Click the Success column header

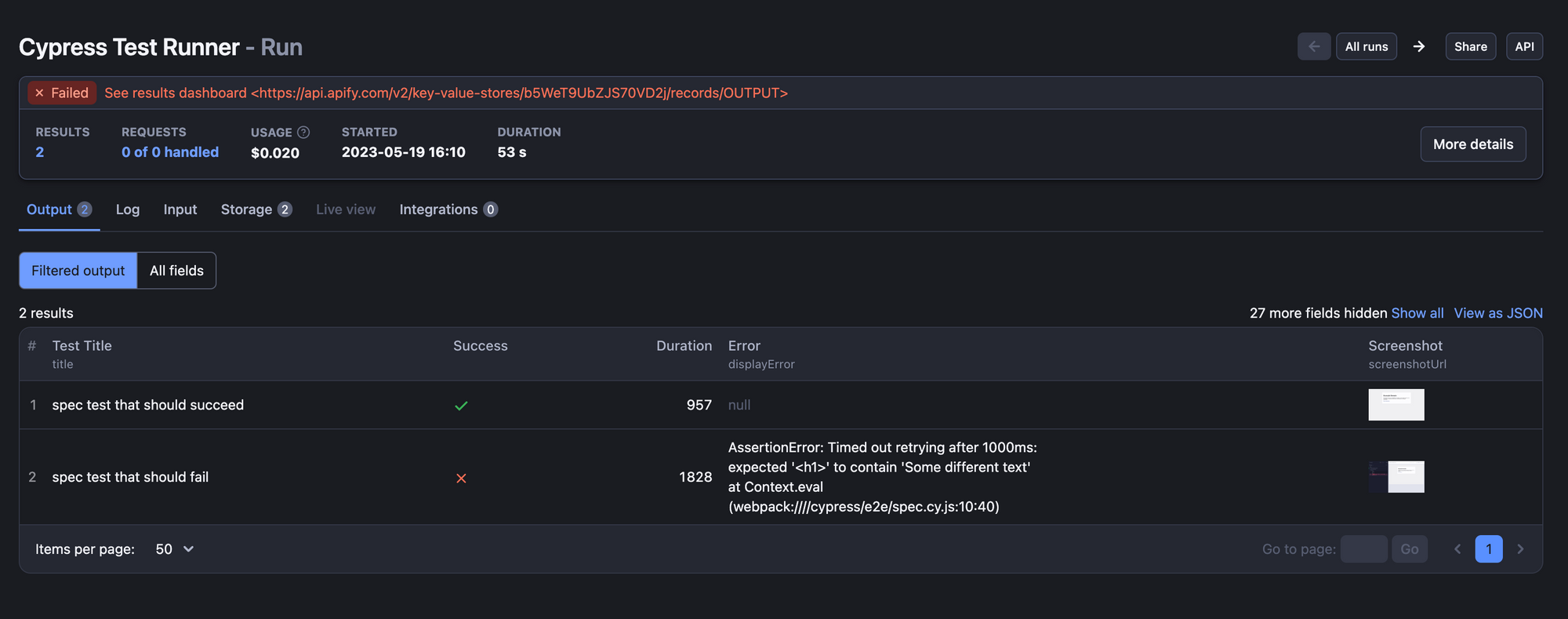[x=481, y=346]
